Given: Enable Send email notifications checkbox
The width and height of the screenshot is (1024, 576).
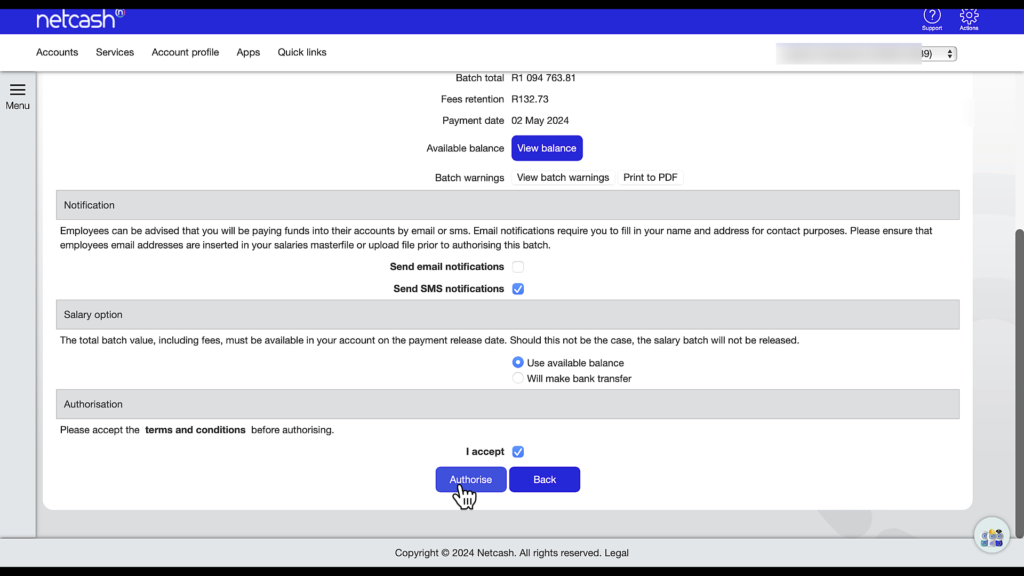Looking at the screenshot, I should pos(518,266).
